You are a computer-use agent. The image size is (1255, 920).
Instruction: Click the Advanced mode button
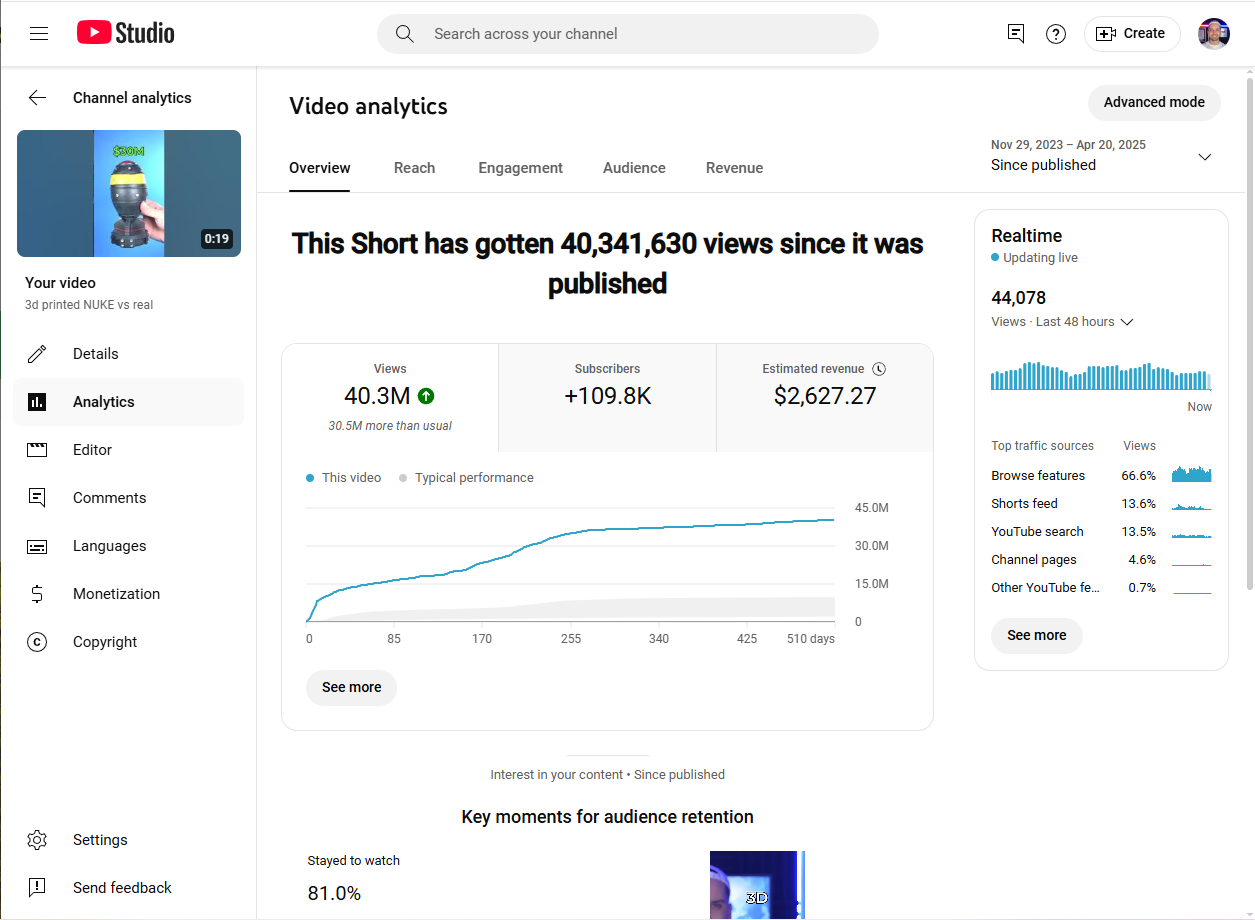tap(1154, 102)
